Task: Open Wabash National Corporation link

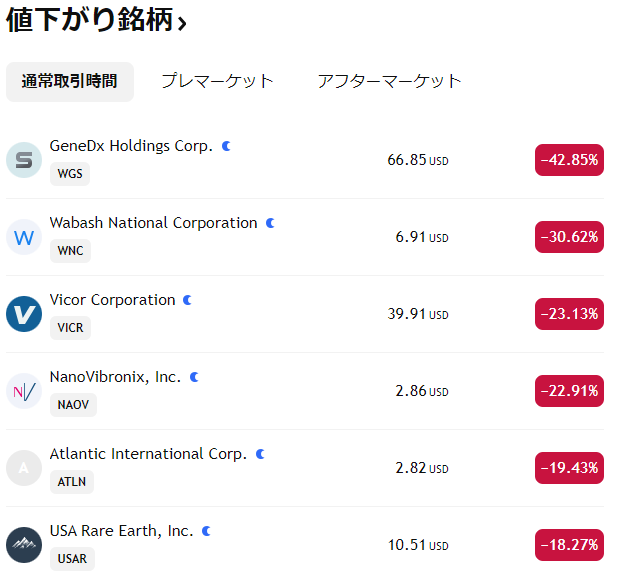Action: (x=153, y=223)
